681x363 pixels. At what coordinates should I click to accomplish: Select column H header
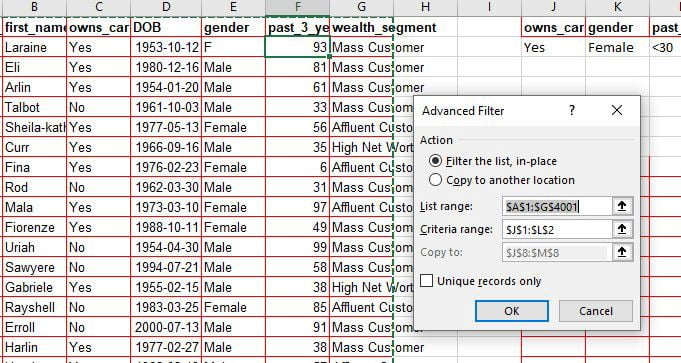[425, 7]
